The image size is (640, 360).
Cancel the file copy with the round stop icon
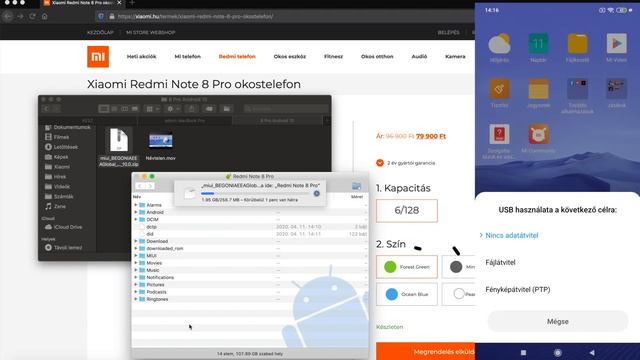click(316, 193)
